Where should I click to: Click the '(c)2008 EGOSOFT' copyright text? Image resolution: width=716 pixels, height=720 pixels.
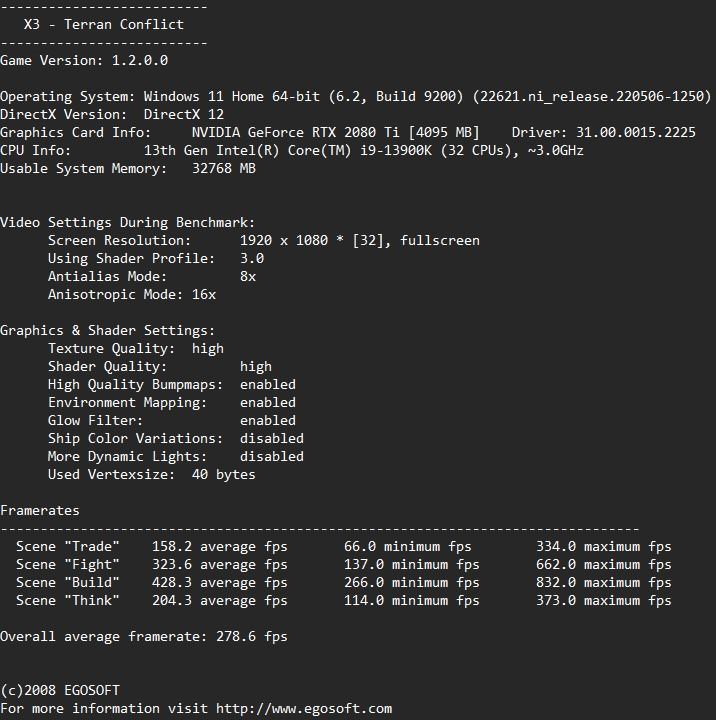pyautogui.click(x=60, y=691)
